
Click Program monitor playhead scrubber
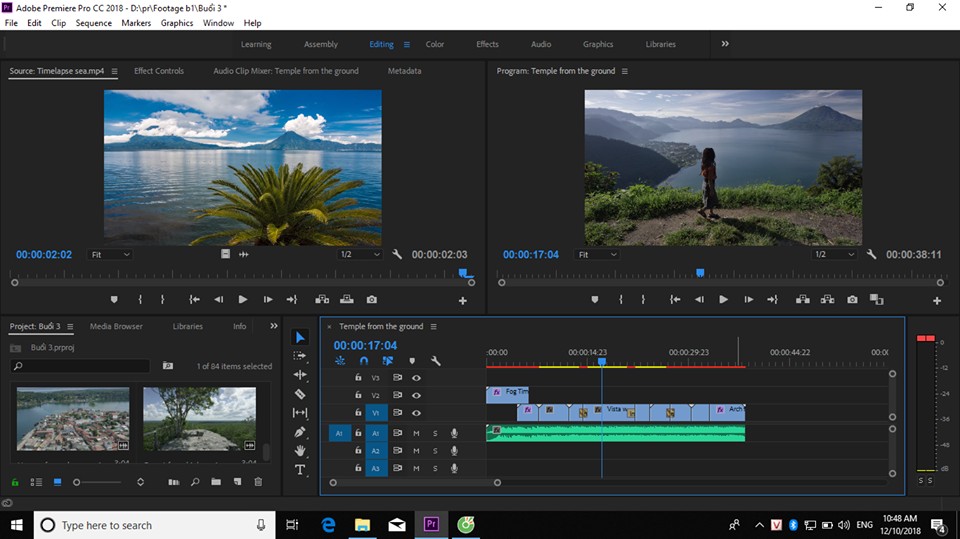[700, 273]
